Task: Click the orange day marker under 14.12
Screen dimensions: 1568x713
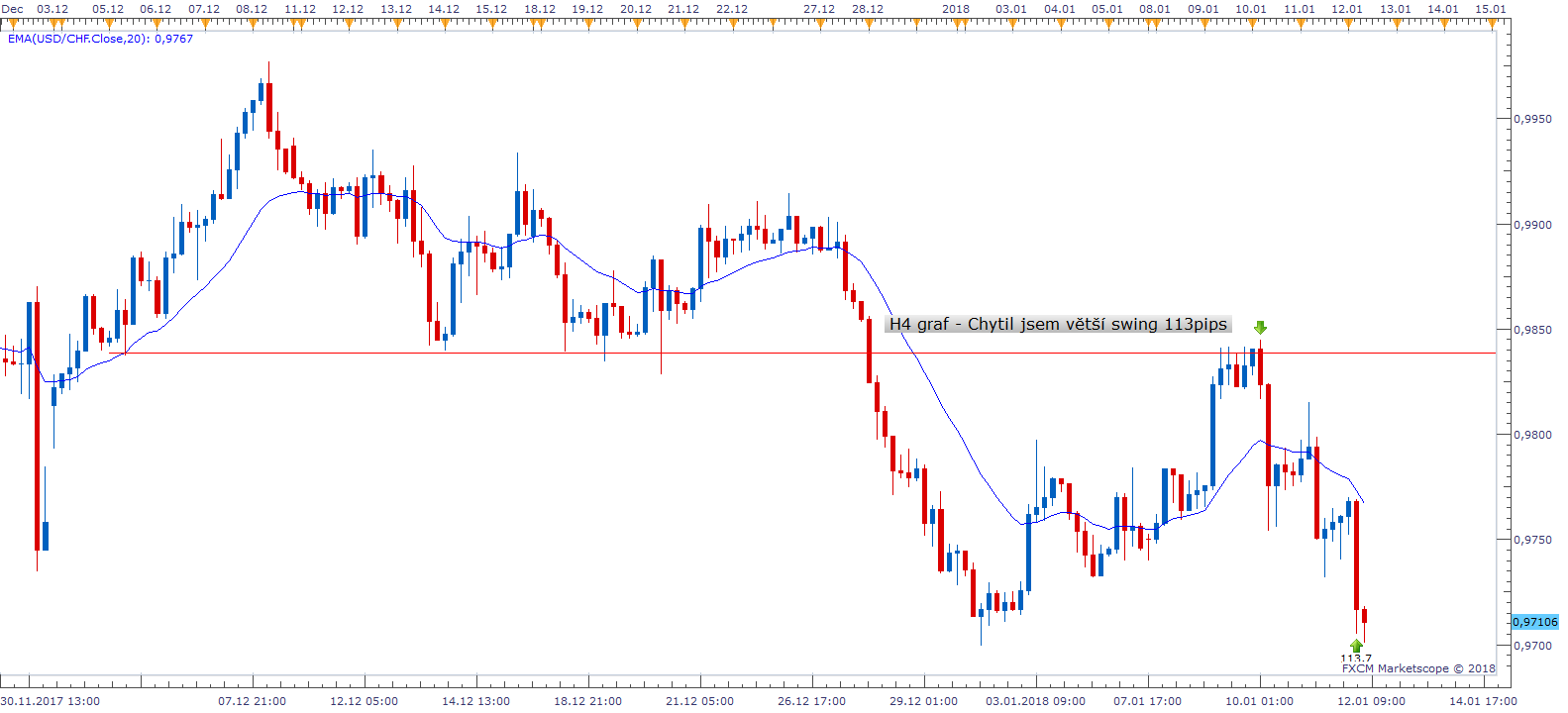Action: click(444, 22)
